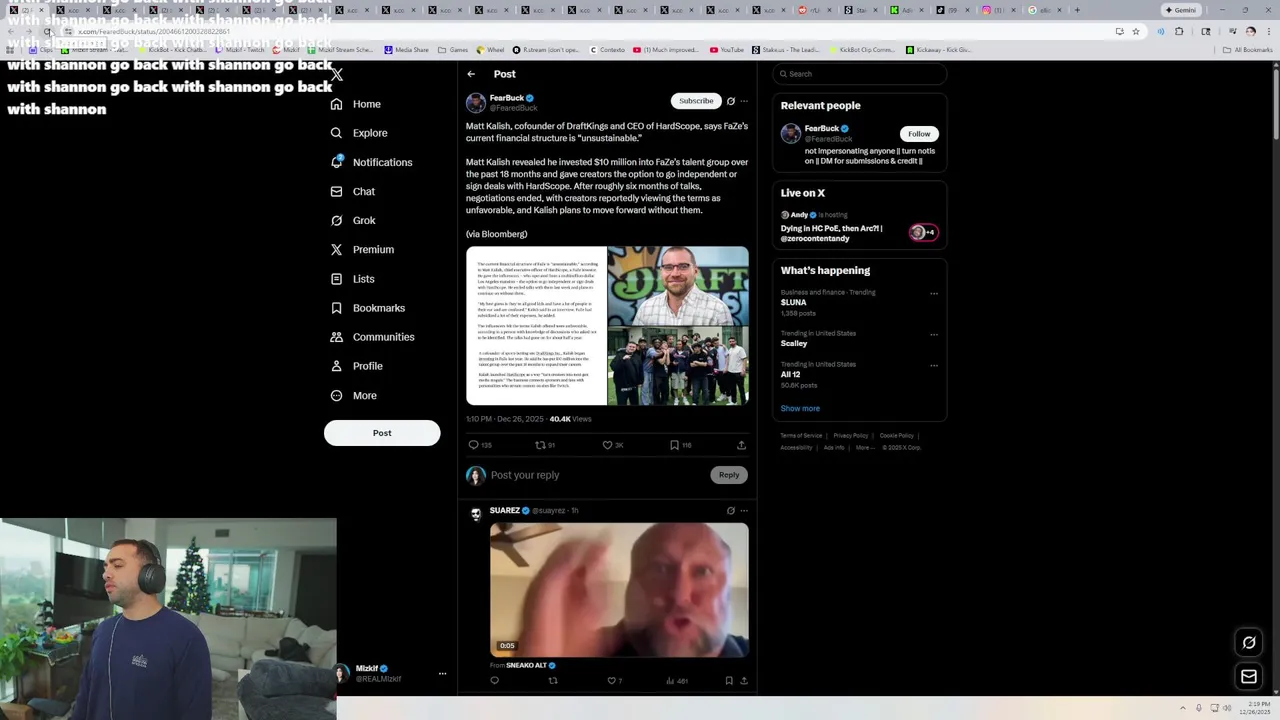The image size is (1280, 720).
Task: Click the X logo icon
Action: click(x=337, y=74)
